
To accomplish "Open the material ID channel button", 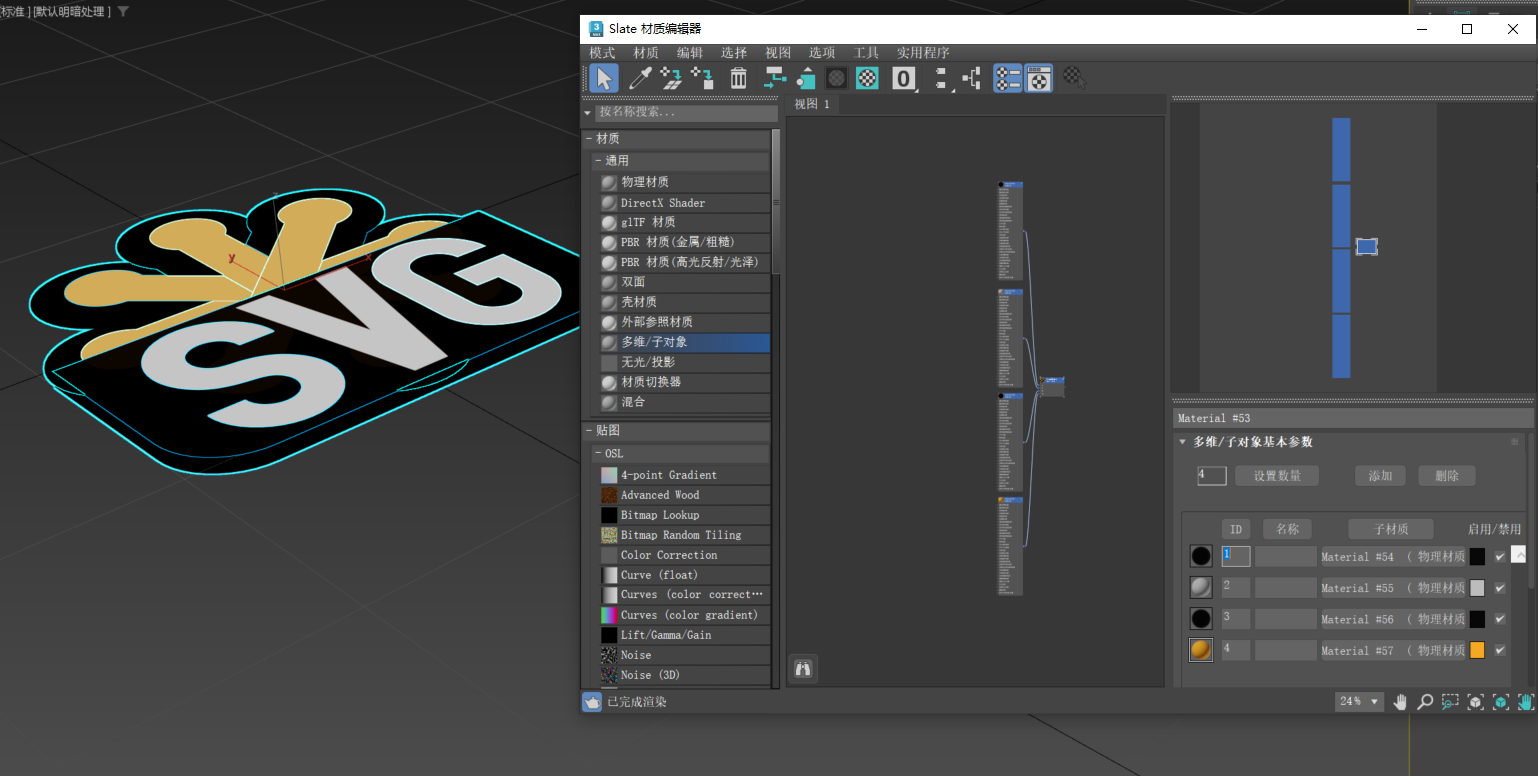I will [x=904, y=78].
